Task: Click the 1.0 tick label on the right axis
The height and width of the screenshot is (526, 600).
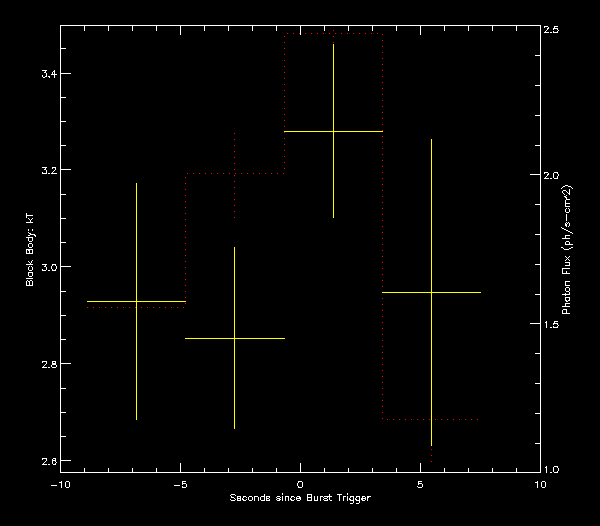Action: point(551,470)
